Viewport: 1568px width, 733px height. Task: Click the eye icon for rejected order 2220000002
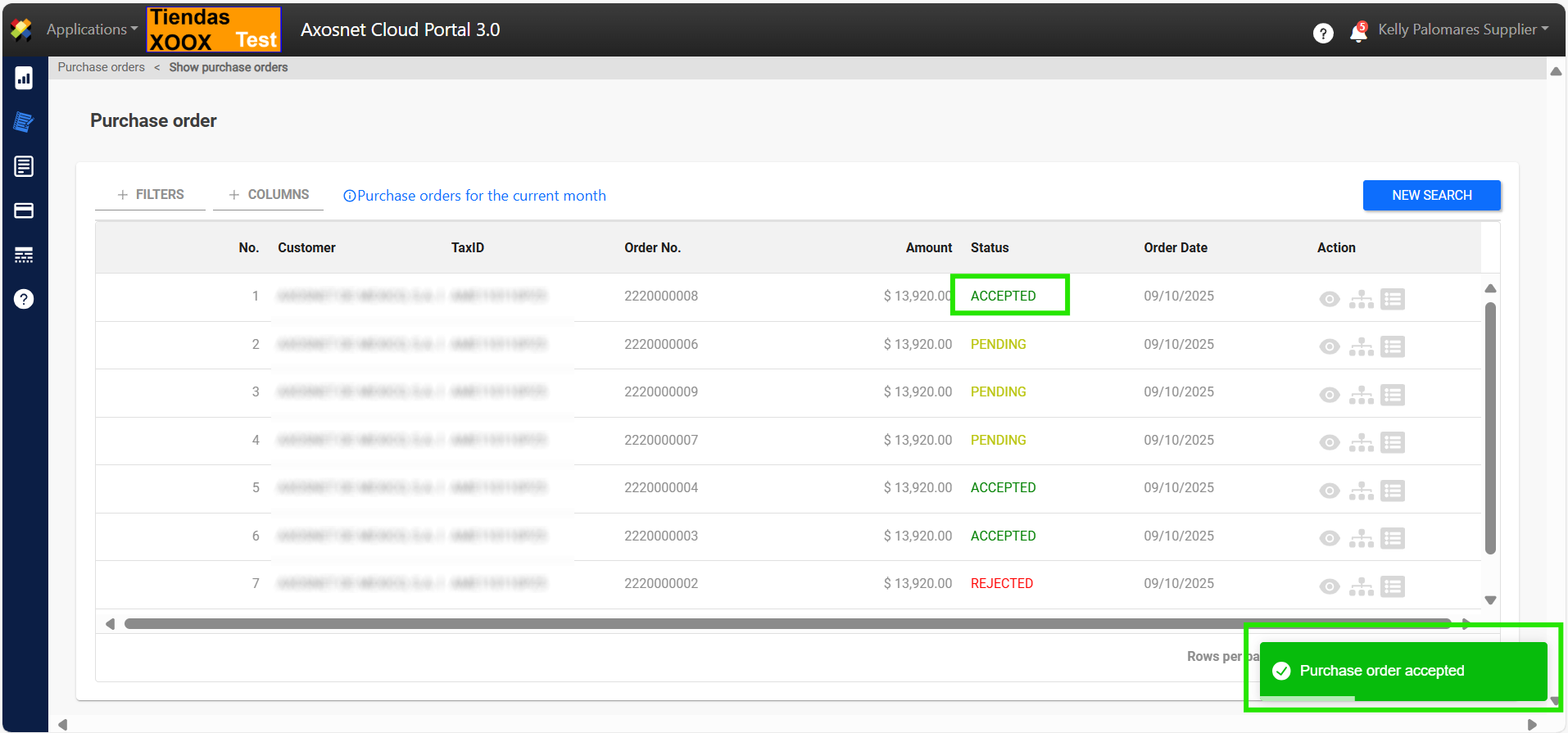click(x=1329, y=587)
